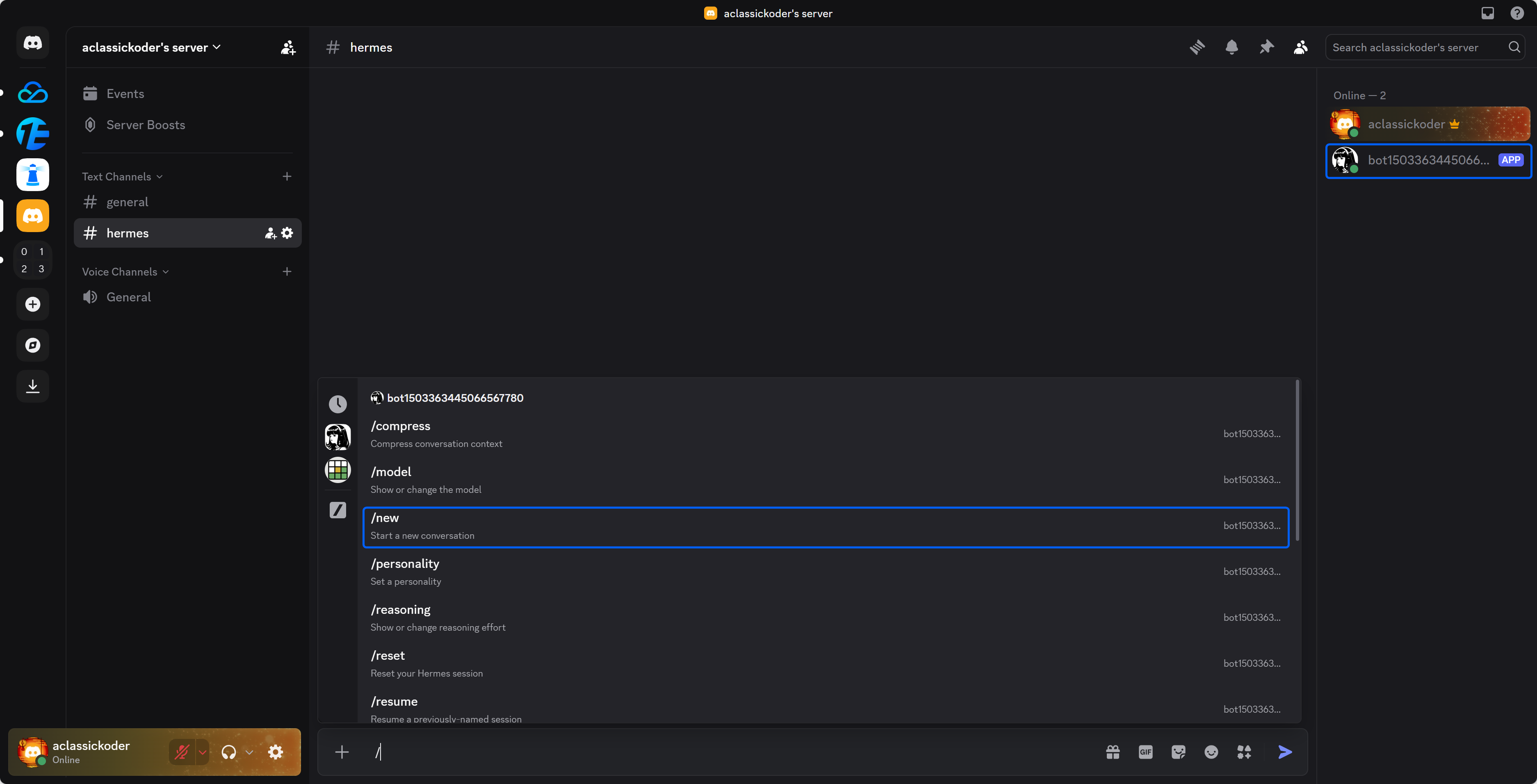Select the hermes text channel
1537x784 pixels.
pos(187,233)
